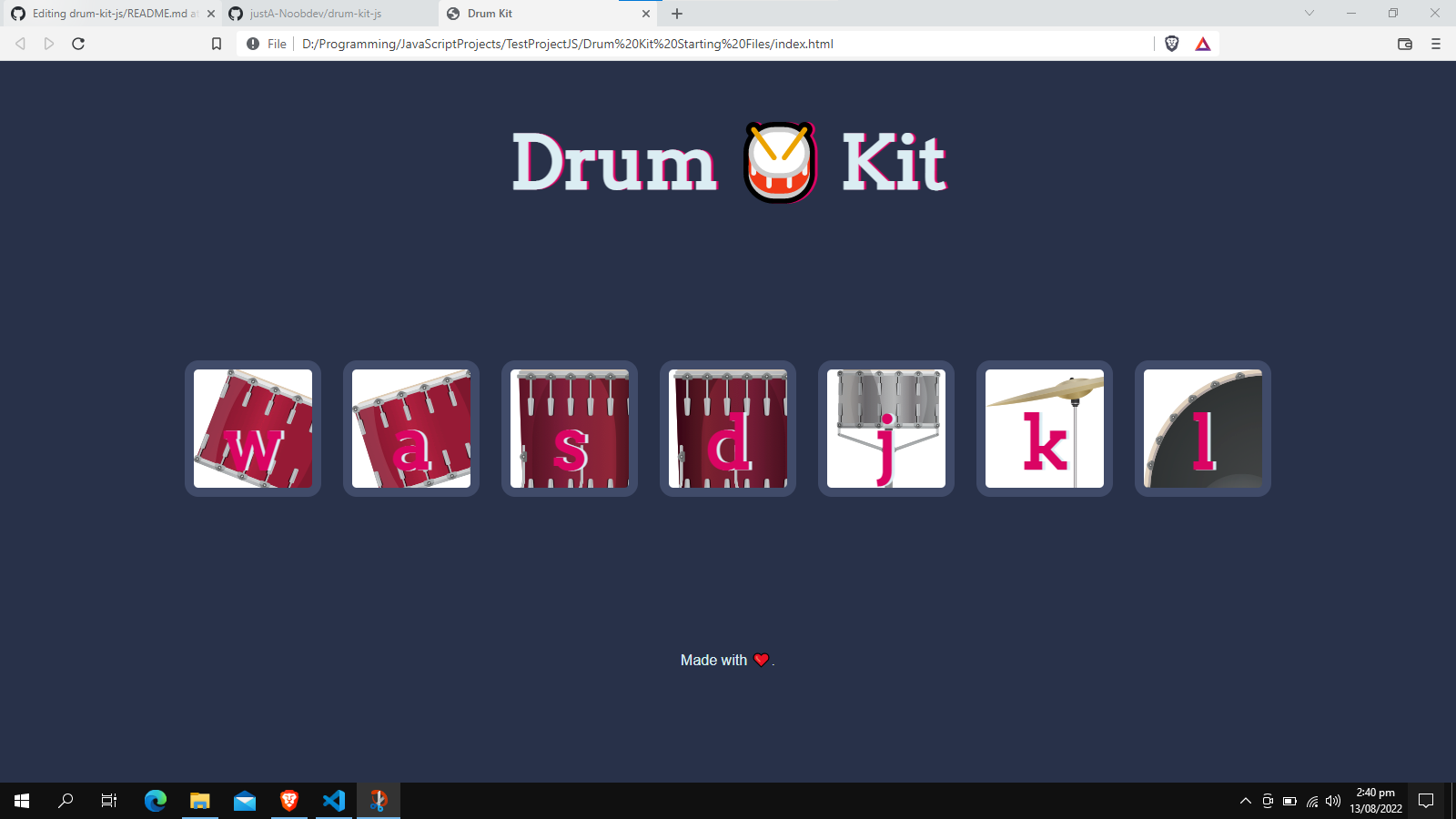
Task: Play the 'a' tom drum
Action: click(411, 429)
